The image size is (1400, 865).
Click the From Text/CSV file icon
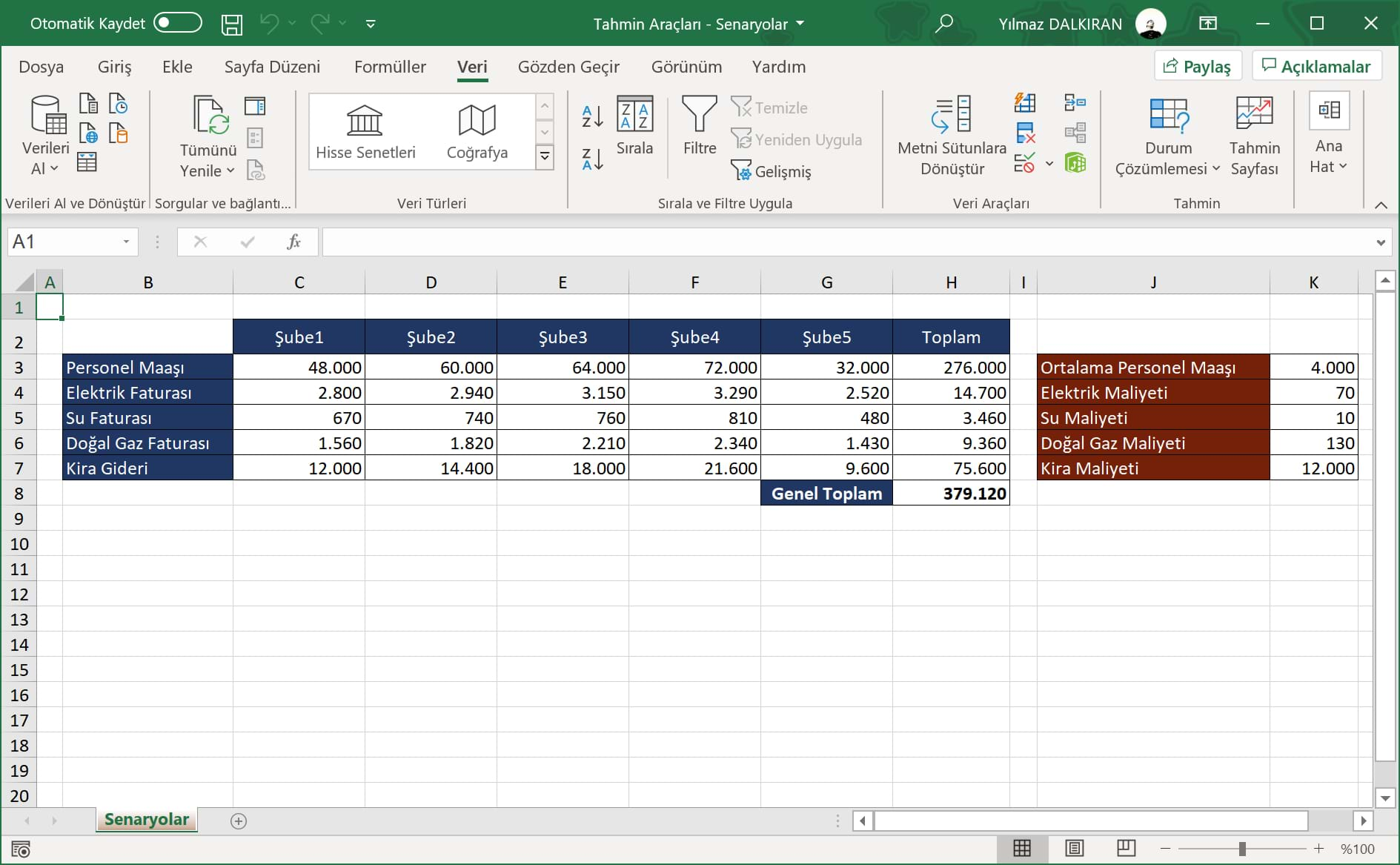tap(88, 103)
